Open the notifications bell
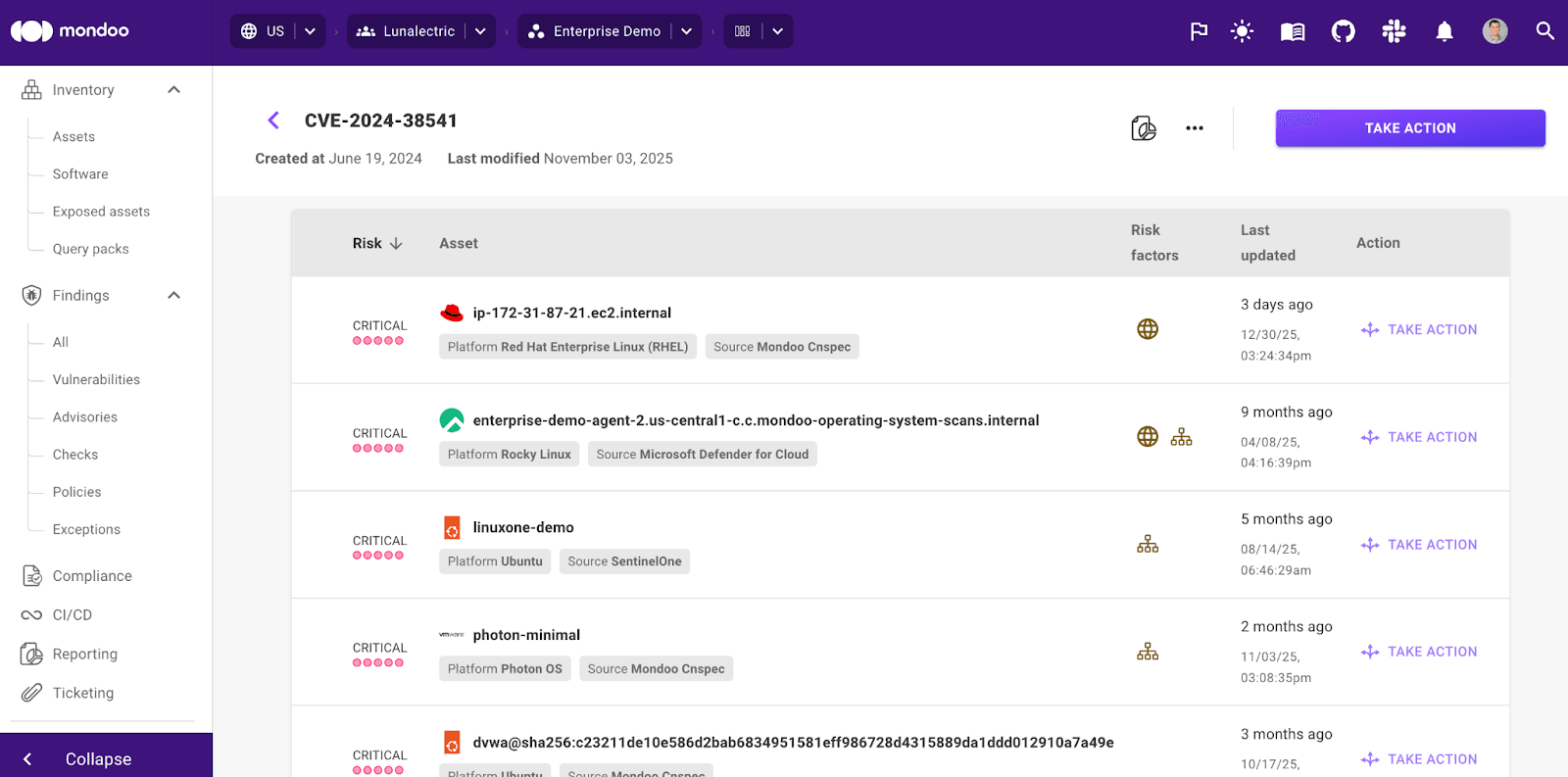1568x777 pixels. 1445,31
